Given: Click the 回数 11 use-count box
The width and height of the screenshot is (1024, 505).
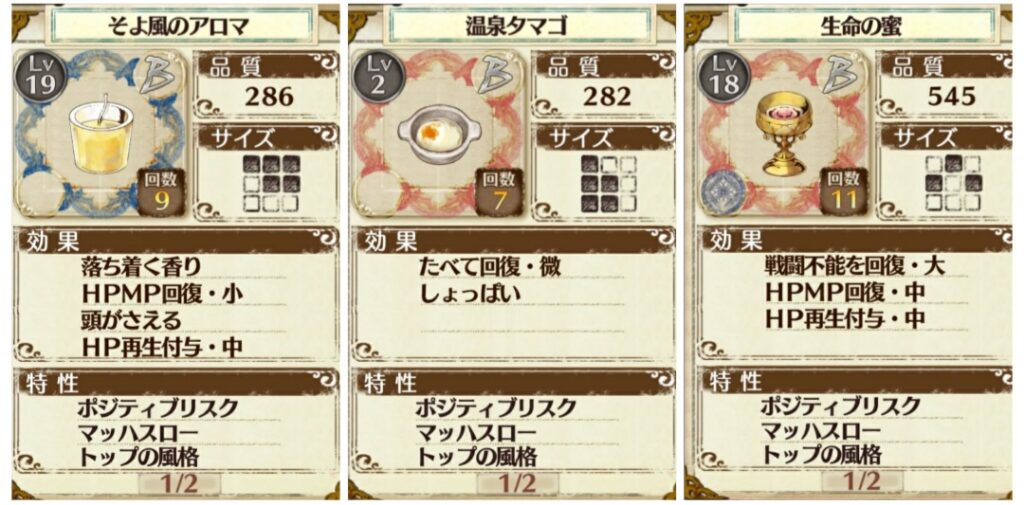Looking at the screenshot, I should (843, 191).
